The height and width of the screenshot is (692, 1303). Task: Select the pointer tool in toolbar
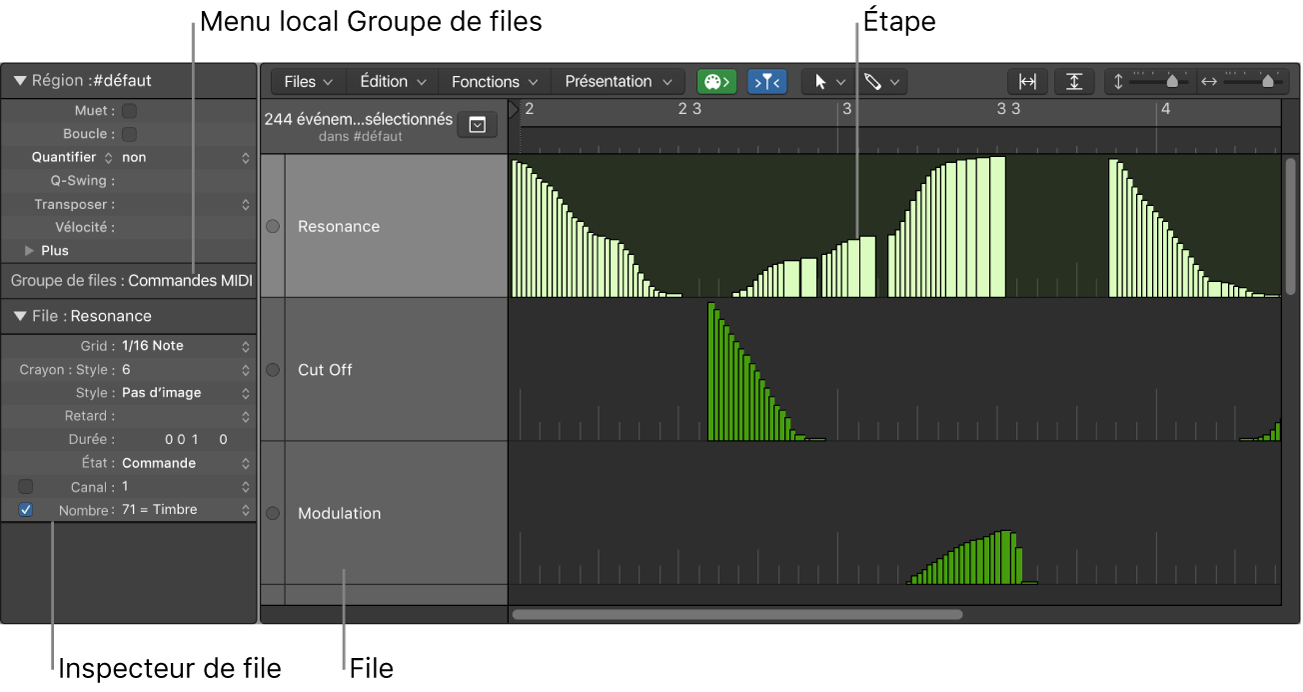(x=821, y=82)
